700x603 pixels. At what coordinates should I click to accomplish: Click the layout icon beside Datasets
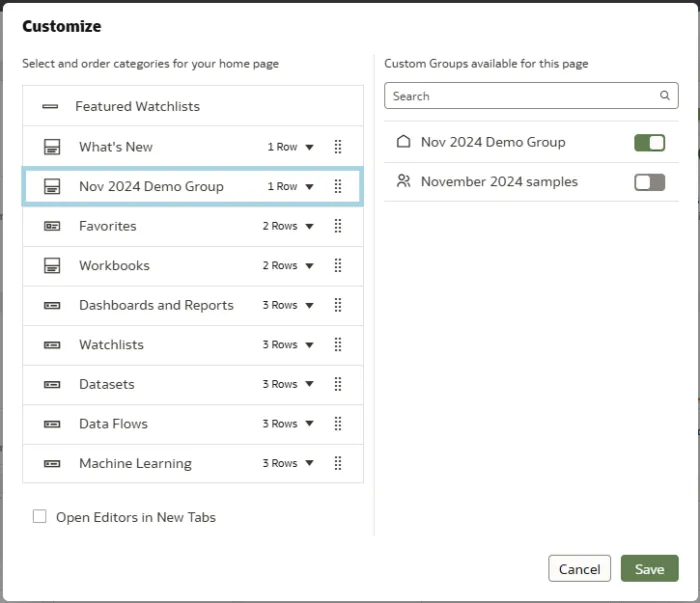(x=52, y=384)
